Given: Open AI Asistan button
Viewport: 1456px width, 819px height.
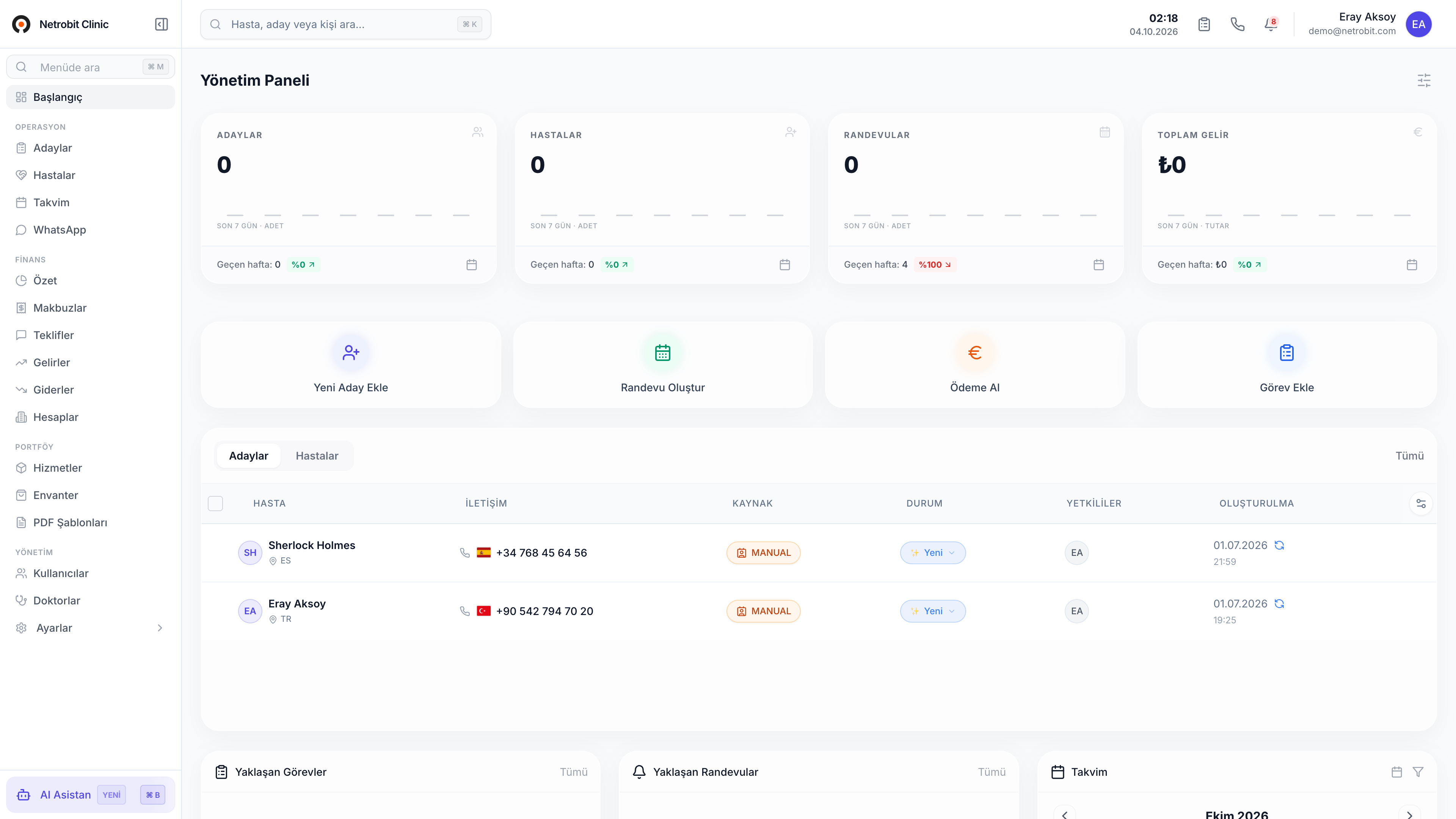Looking at the screenshot, I should pos(91,795).
